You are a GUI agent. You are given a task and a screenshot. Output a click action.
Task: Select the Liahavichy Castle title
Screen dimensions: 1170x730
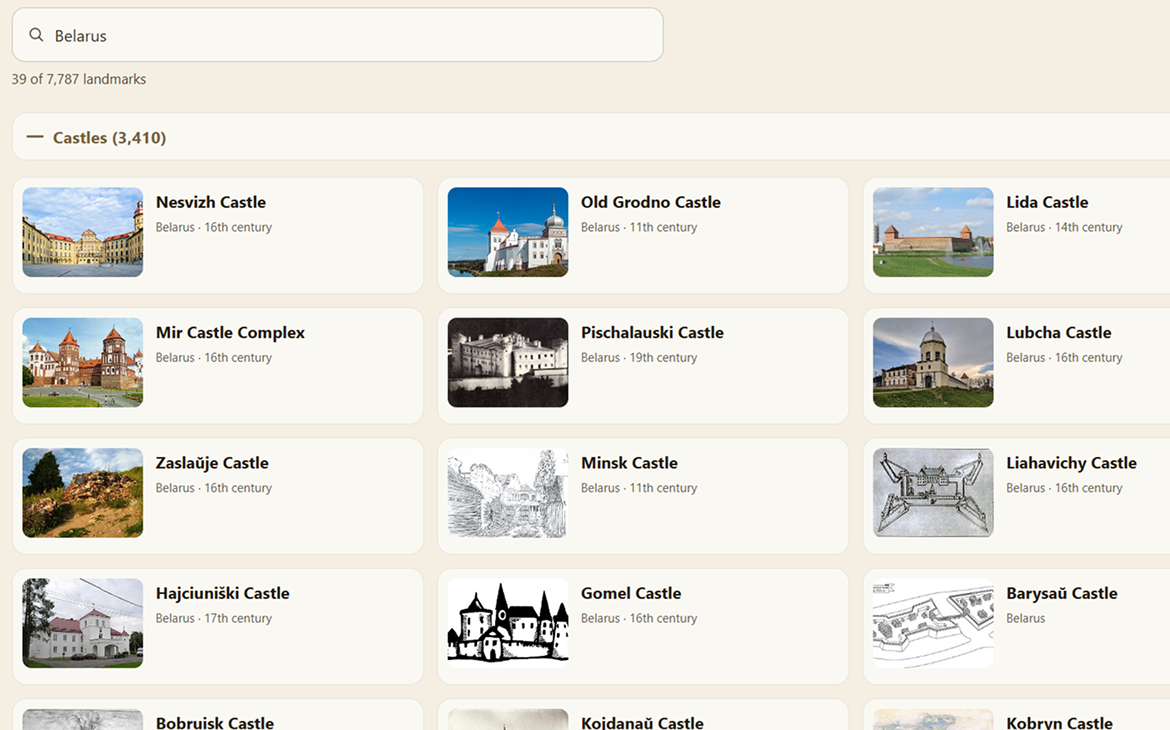click(x=1071, y=463)
